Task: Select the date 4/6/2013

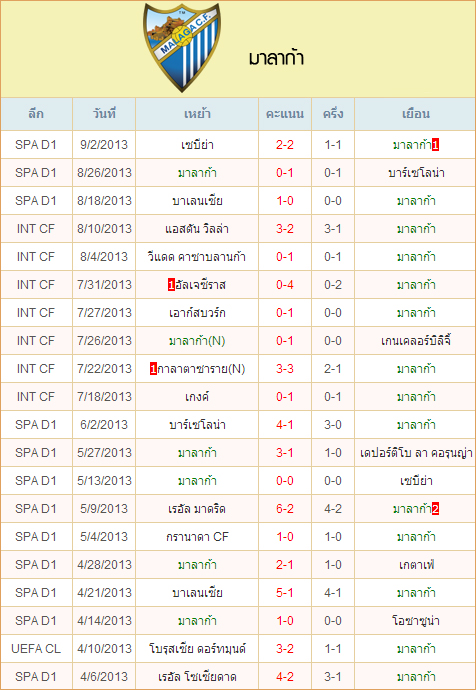Action: [104, 677]
